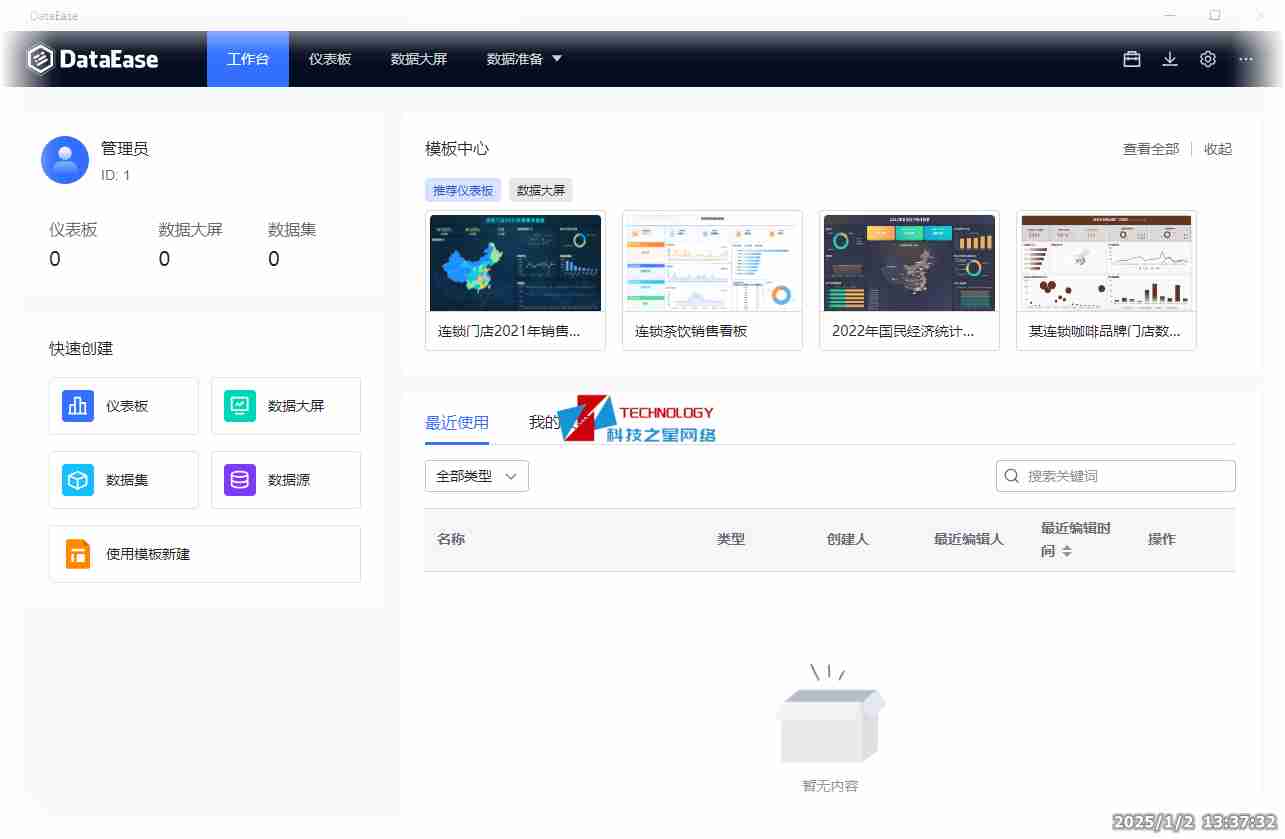Open the toolbox icon in header
This screenshot has height=839, width=1285.
(1132, 59)
